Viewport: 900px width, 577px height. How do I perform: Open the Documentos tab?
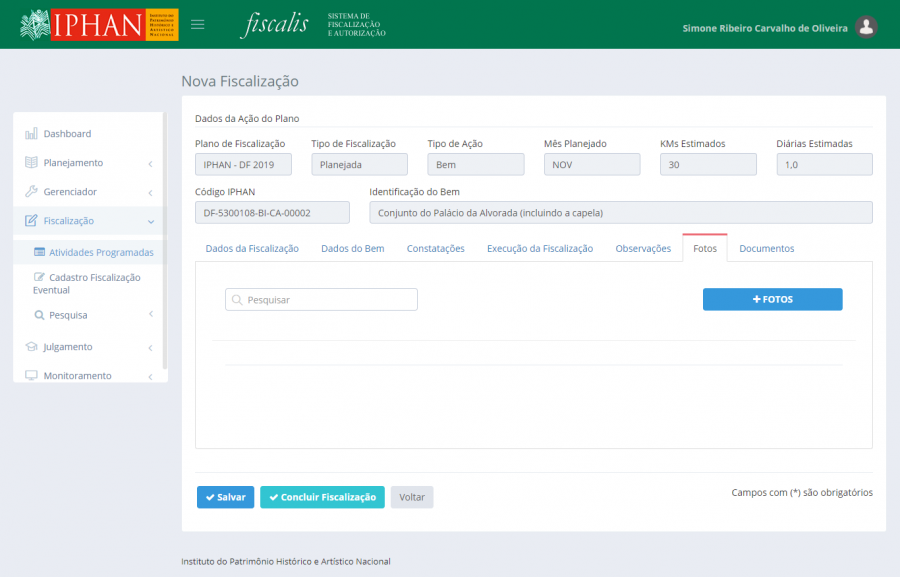(x=766, y=248)
